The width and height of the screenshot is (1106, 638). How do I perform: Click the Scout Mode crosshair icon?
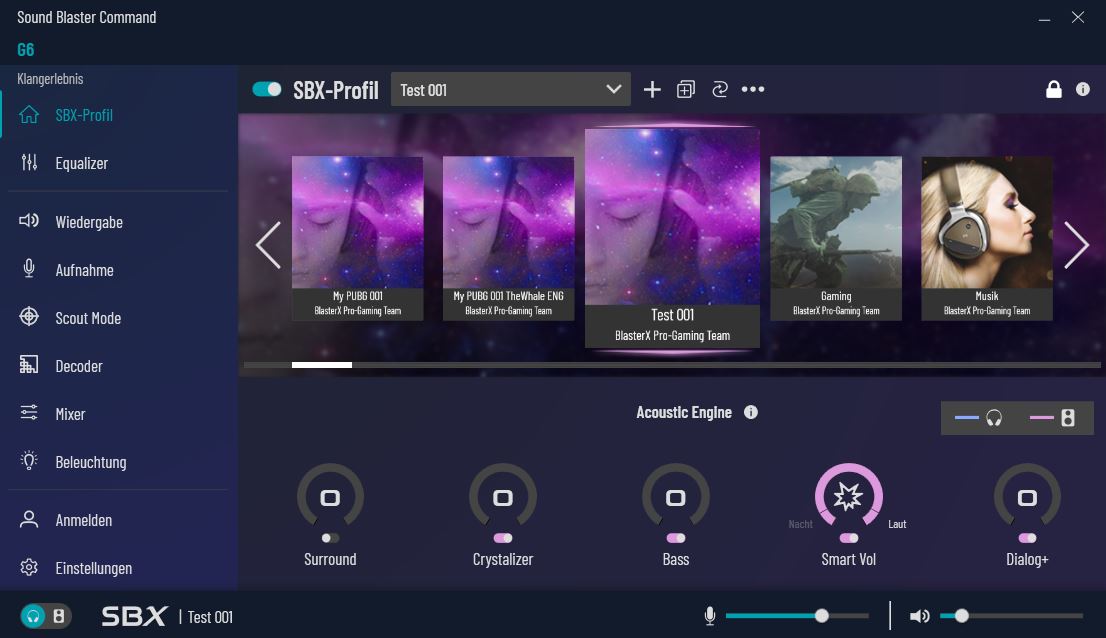(x=29, y=317)
